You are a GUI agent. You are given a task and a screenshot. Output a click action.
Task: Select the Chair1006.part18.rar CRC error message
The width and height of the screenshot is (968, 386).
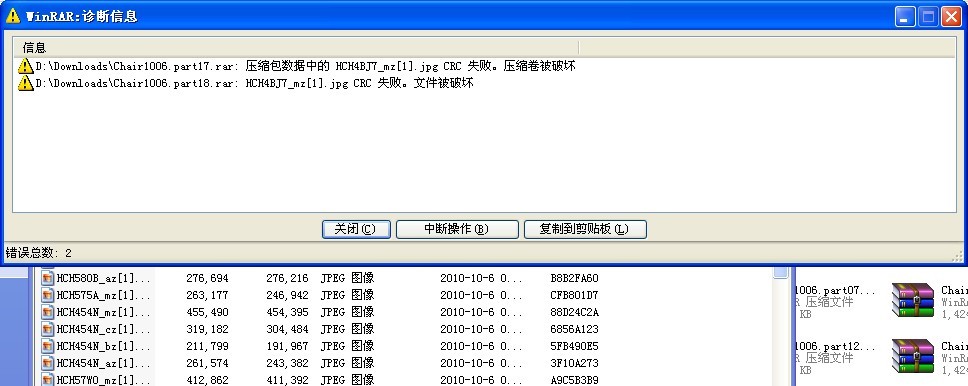(254, 83)
